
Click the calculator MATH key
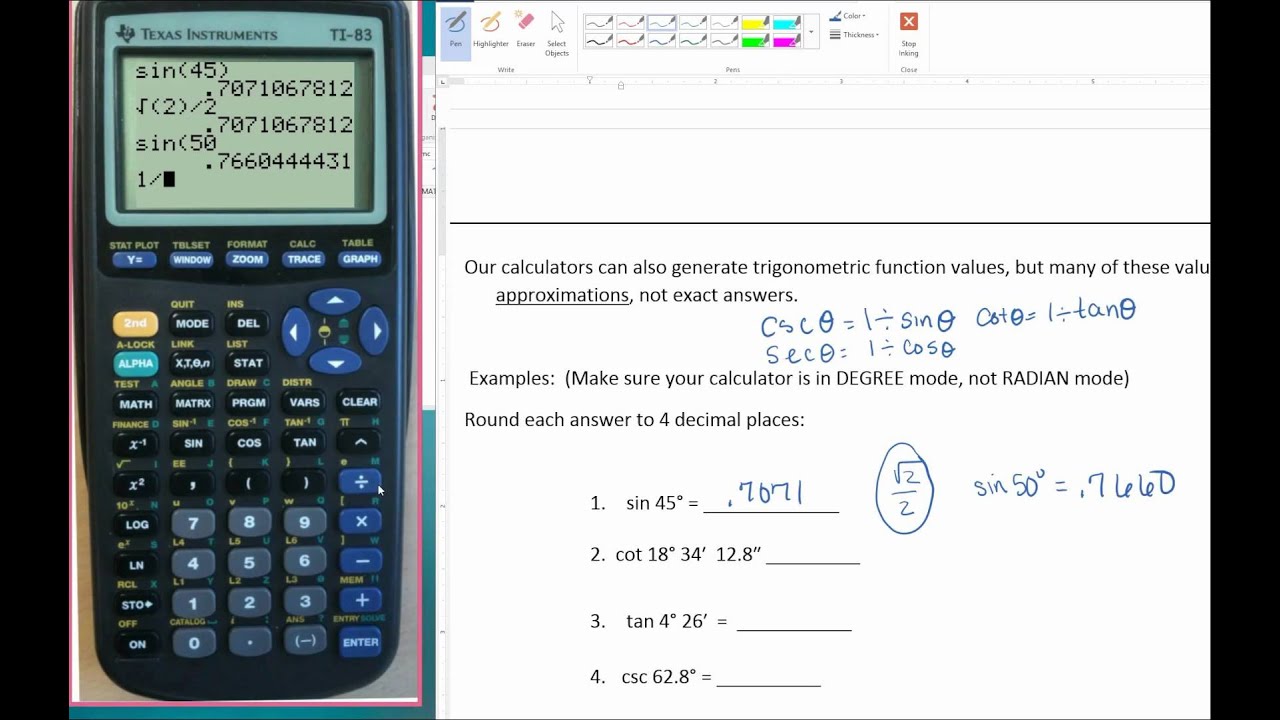(136, 404)
